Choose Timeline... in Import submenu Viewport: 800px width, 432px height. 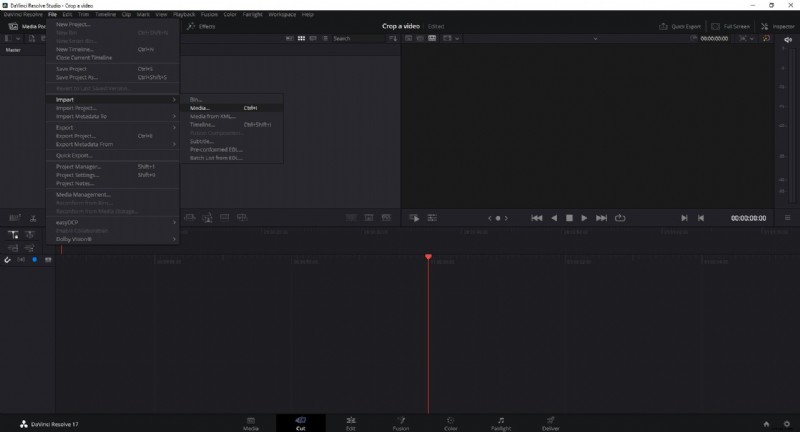232,124
